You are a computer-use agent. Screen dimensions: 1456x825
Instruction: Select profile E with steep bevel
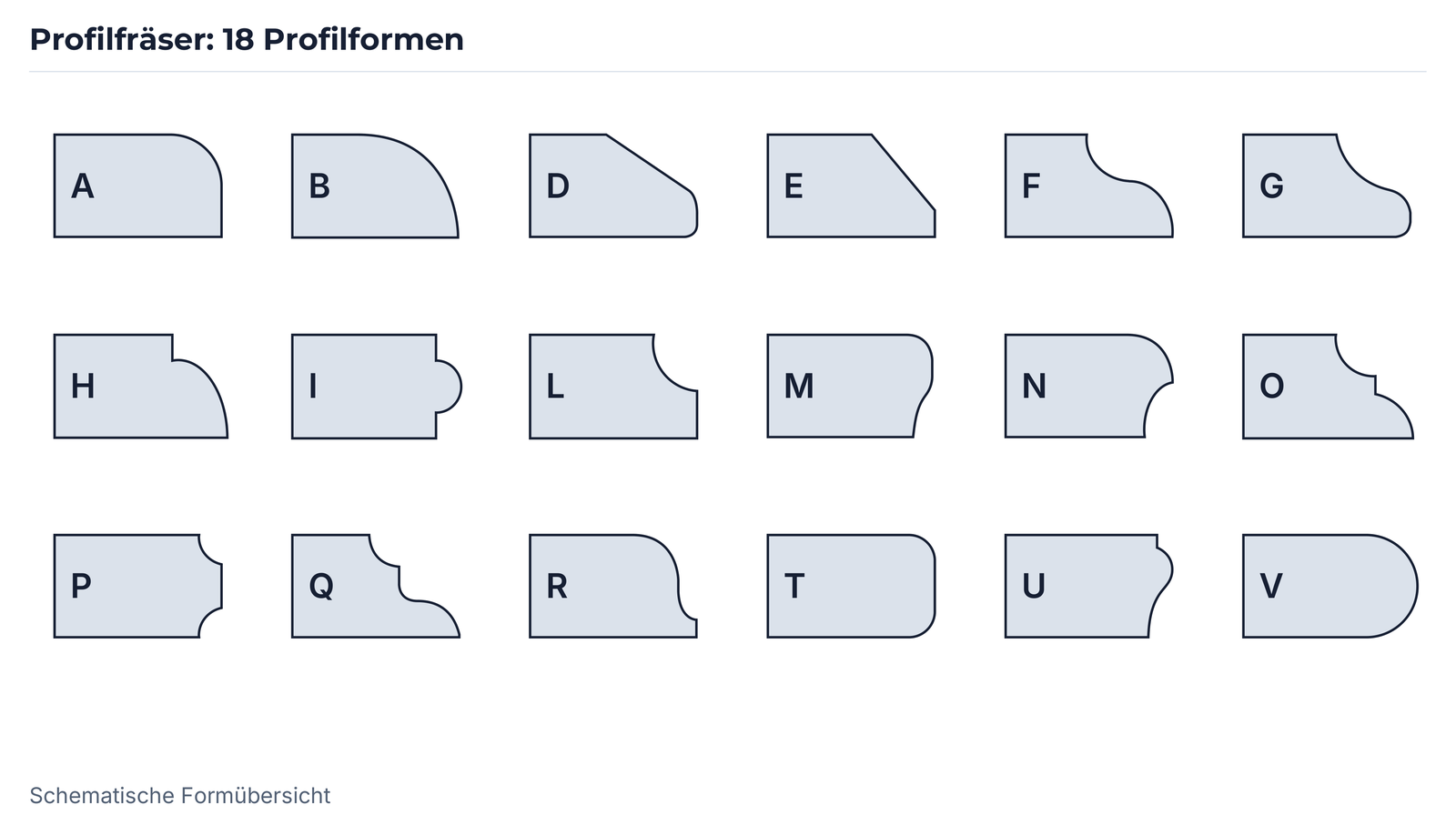[851, 186]
